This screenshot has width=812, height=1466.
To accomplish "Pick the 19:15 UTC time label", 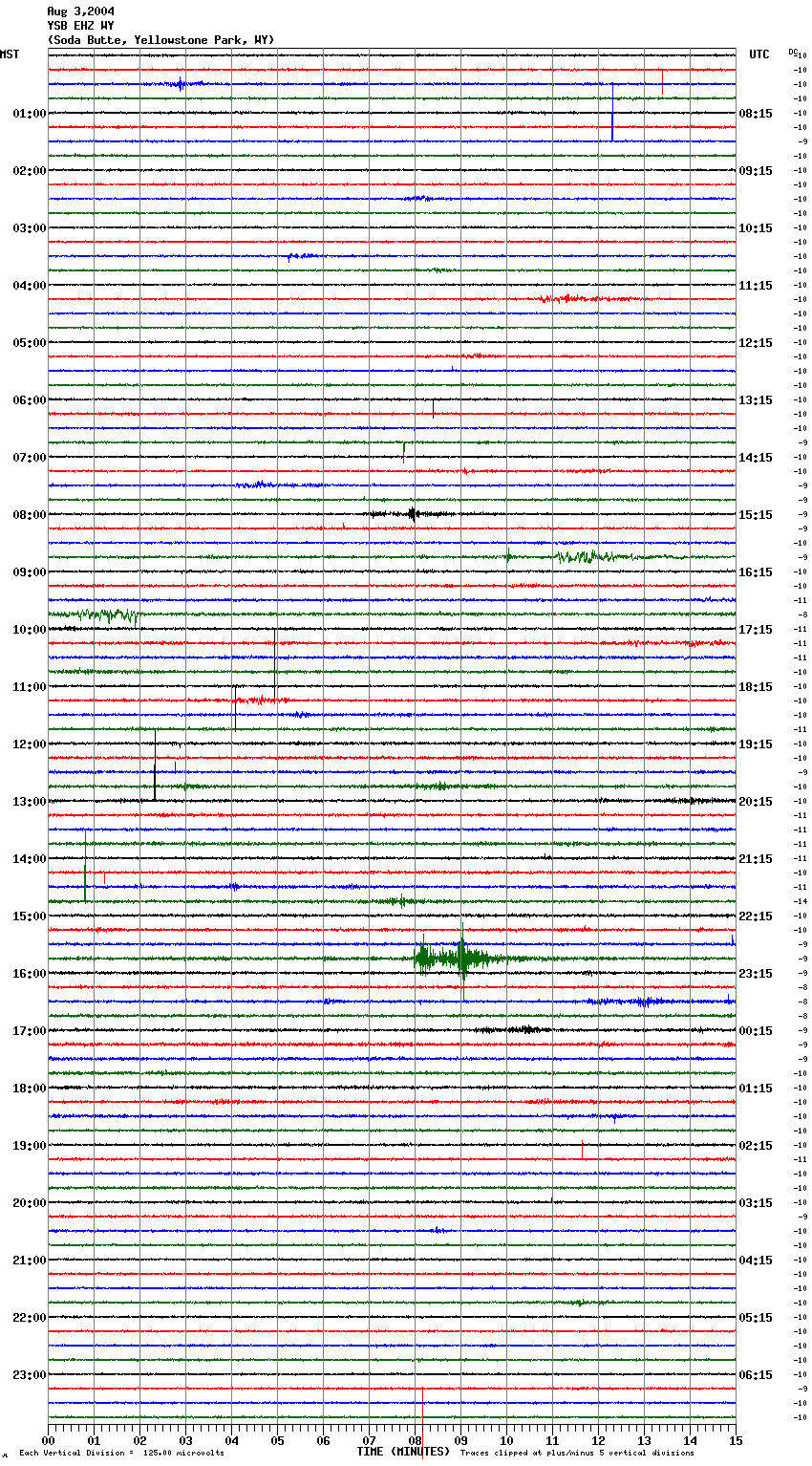I will pyautogui.click(x=756, y=744).
